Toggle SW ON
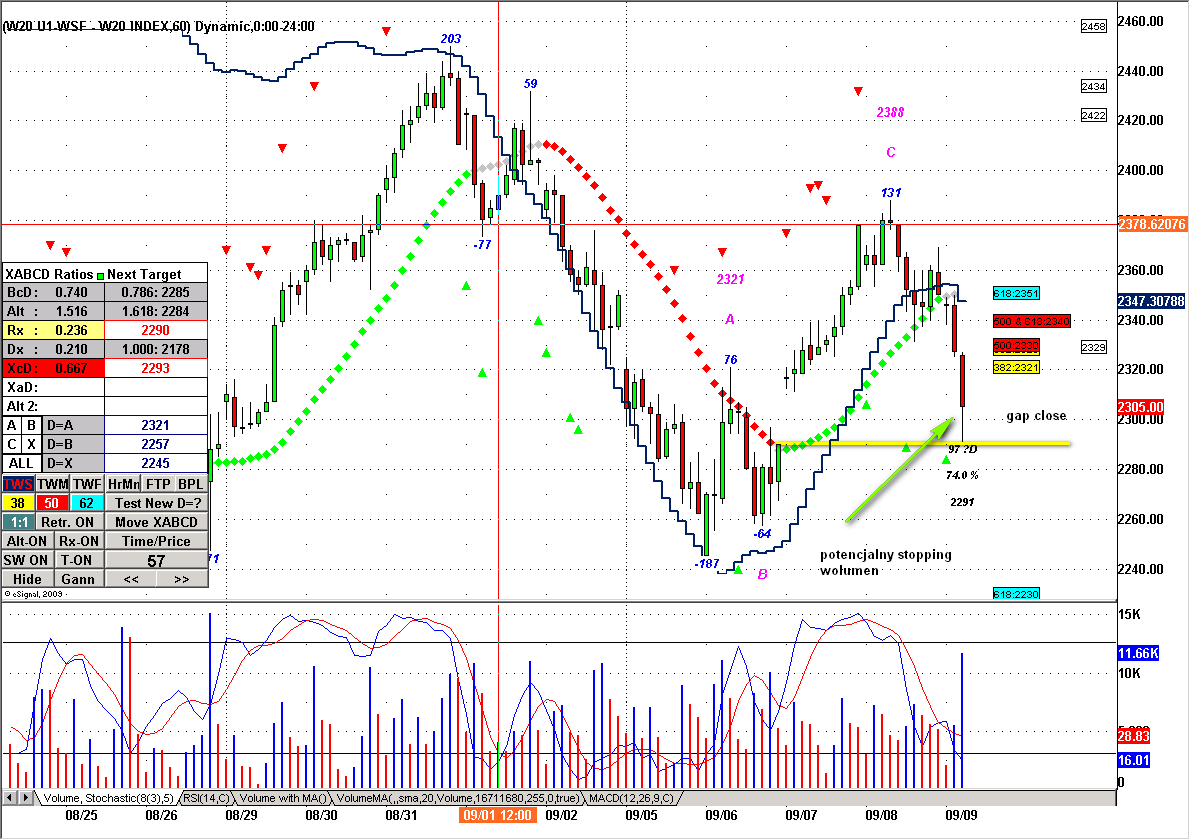This screenshot has width=1190, height=840. tap(27, 559)
